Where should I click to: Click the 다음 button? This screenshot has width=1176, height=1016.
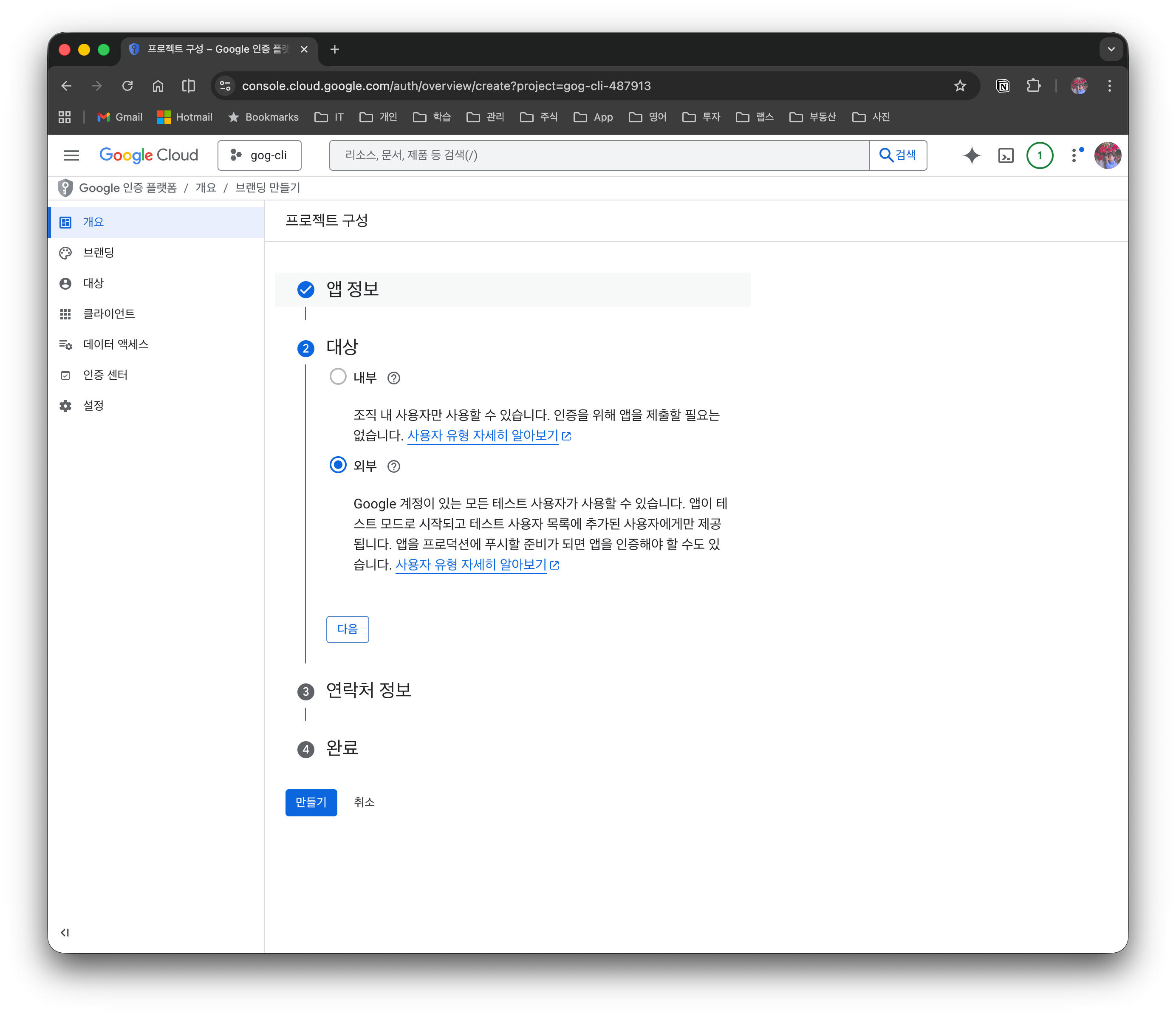[x=348, y=629]
